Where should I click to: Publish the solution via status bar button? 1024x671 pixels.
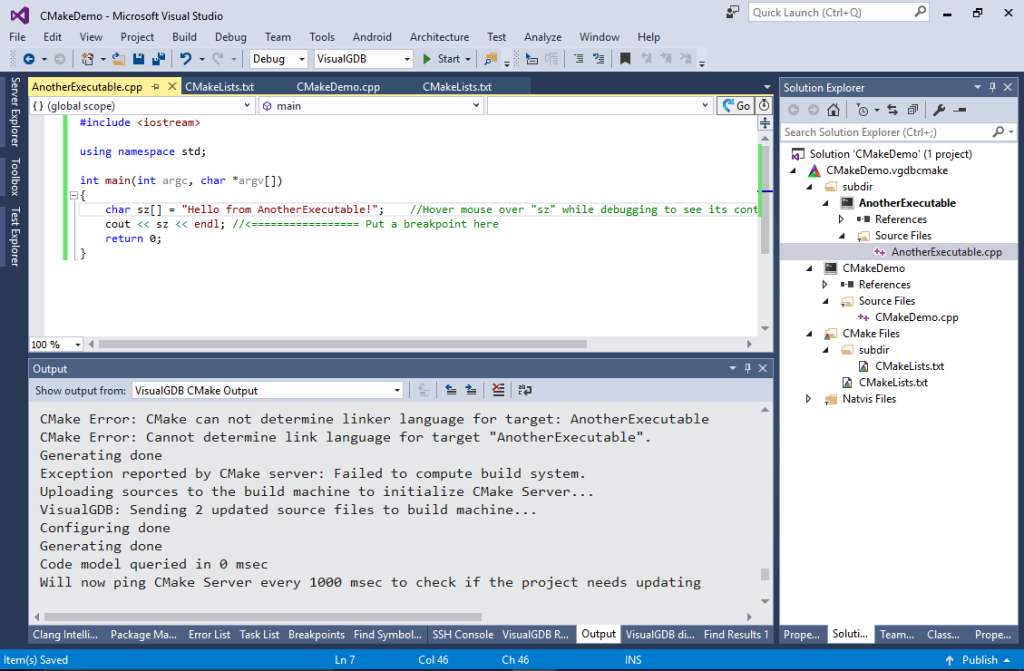977,659
